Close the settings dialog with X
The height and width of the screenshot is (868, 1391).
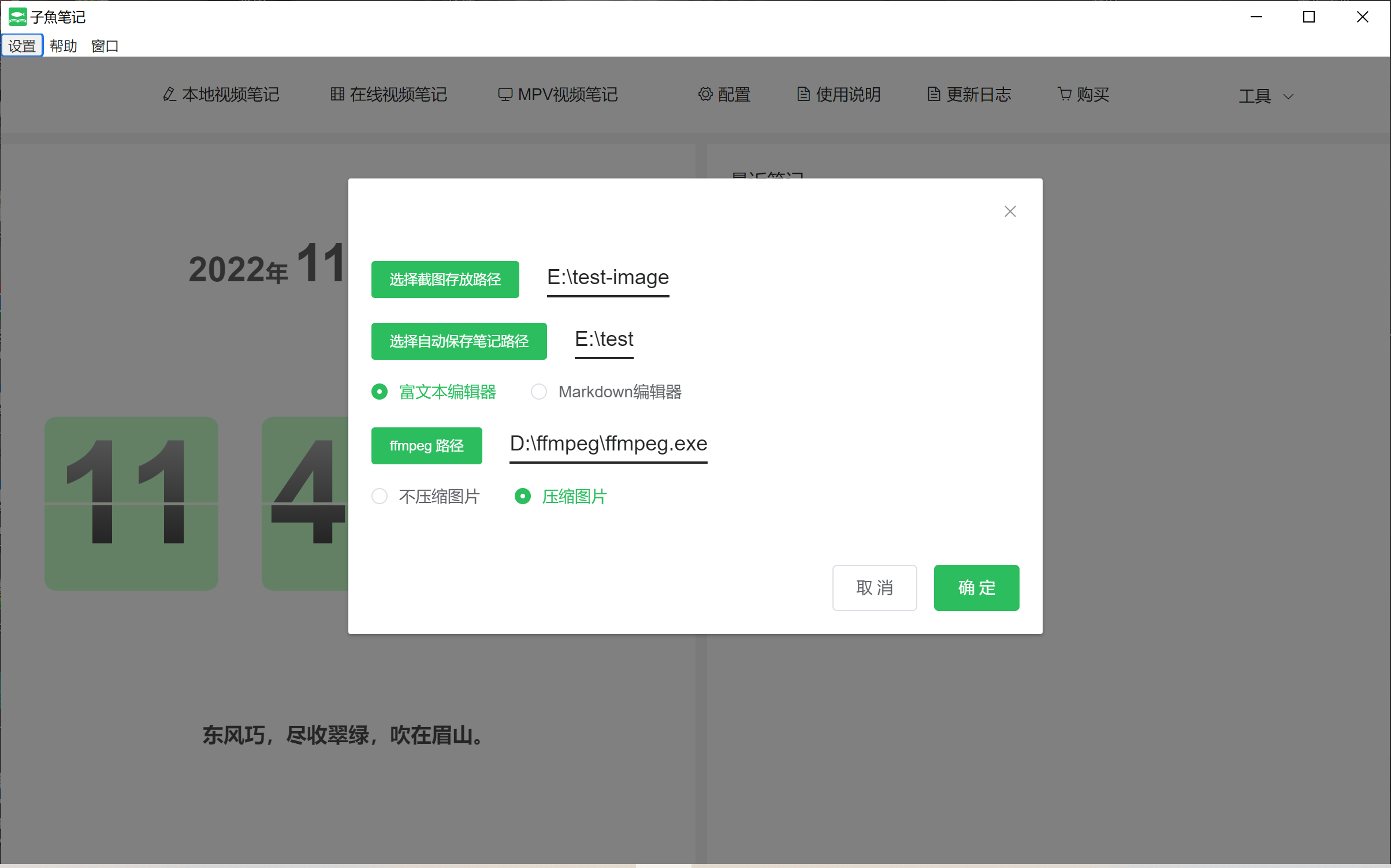[1010, 211]
